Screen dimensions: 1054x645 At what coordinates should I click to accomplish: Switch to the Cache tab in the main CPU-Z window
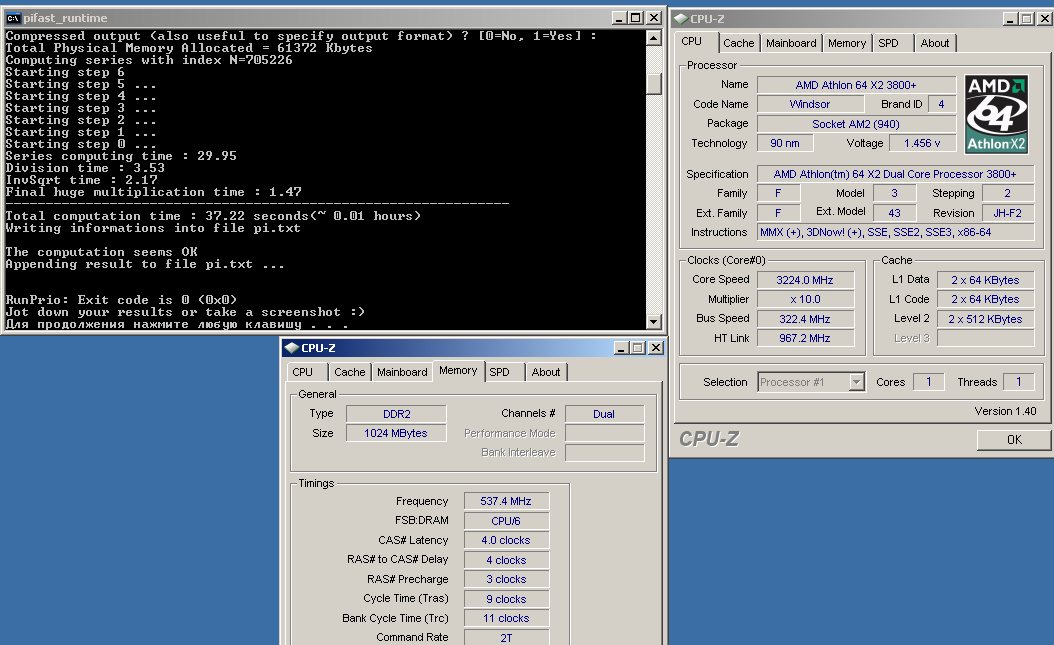pyautogui.click(x=739, y=43)
